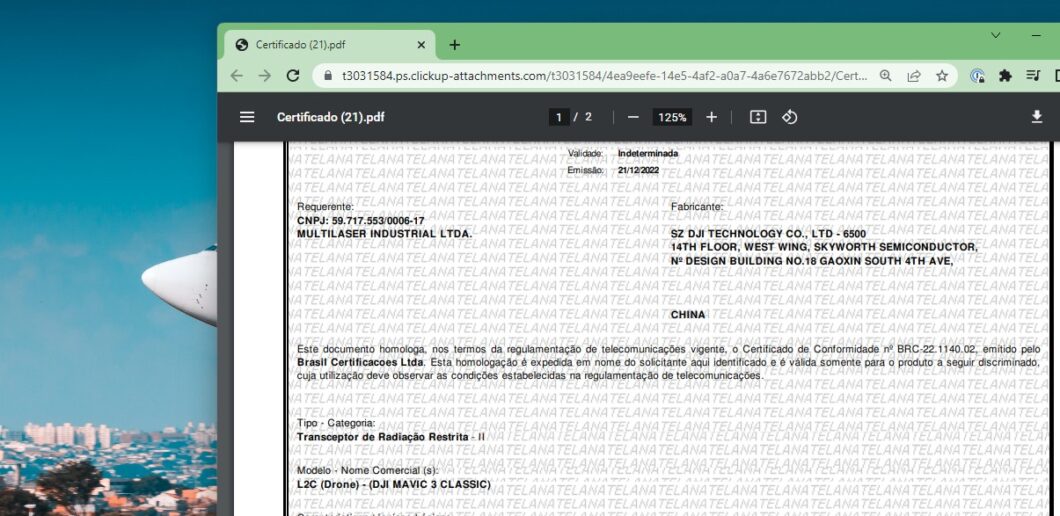The height and width of the screenshot is (516, 1060).
Task: Click the Emissão date 21/12/2022
Action: (638, 170)
